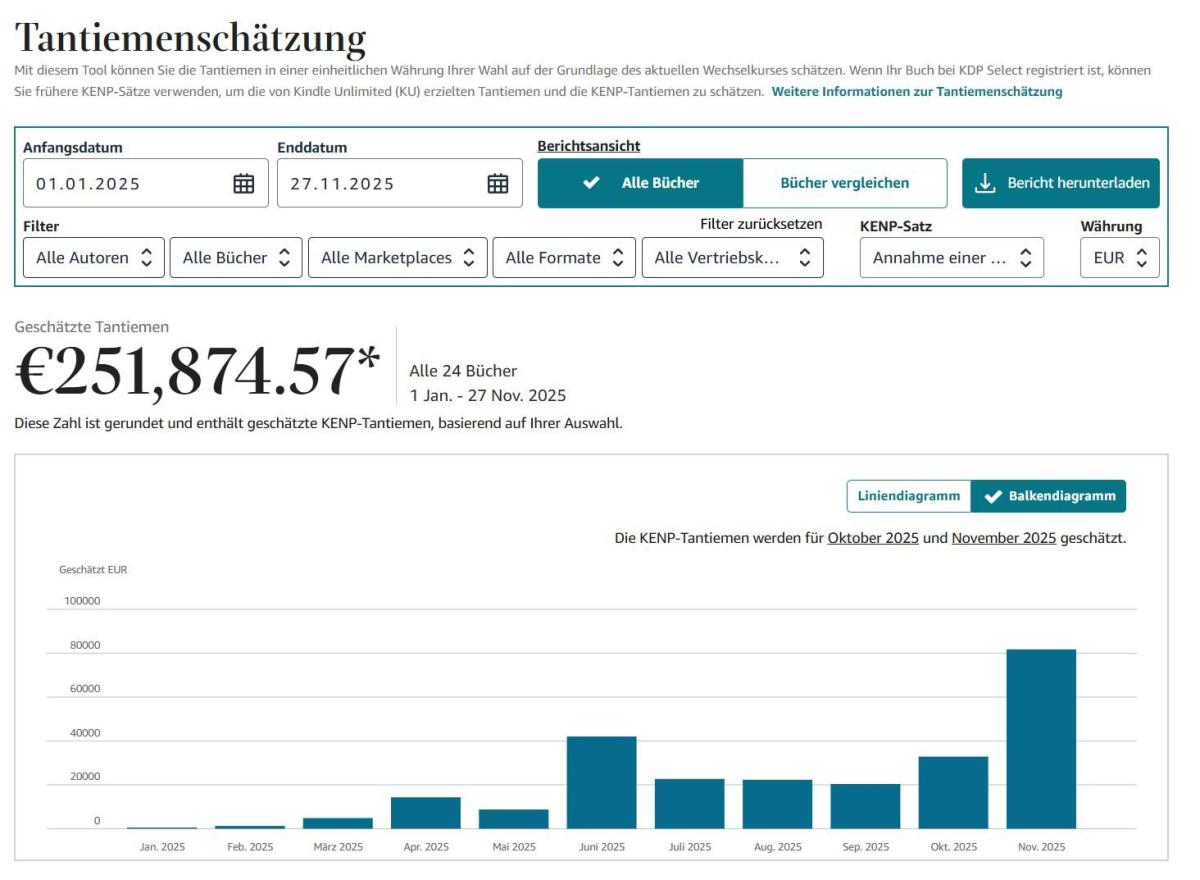
Task: Click the Oktober 2025 link
Action: click(873, 538)
